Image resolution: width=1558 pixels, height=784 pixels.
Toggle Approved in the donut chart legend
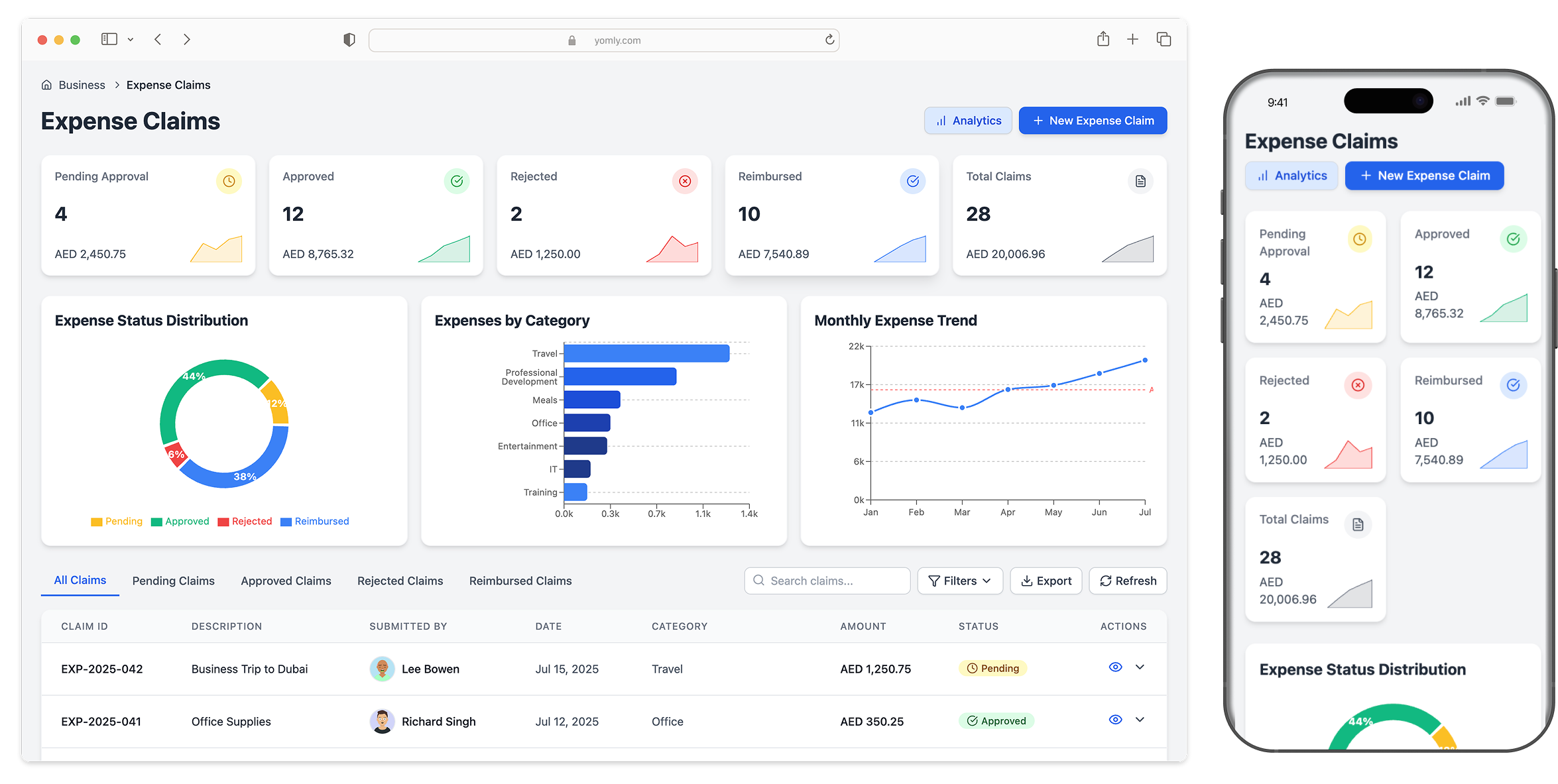[180, 522]
